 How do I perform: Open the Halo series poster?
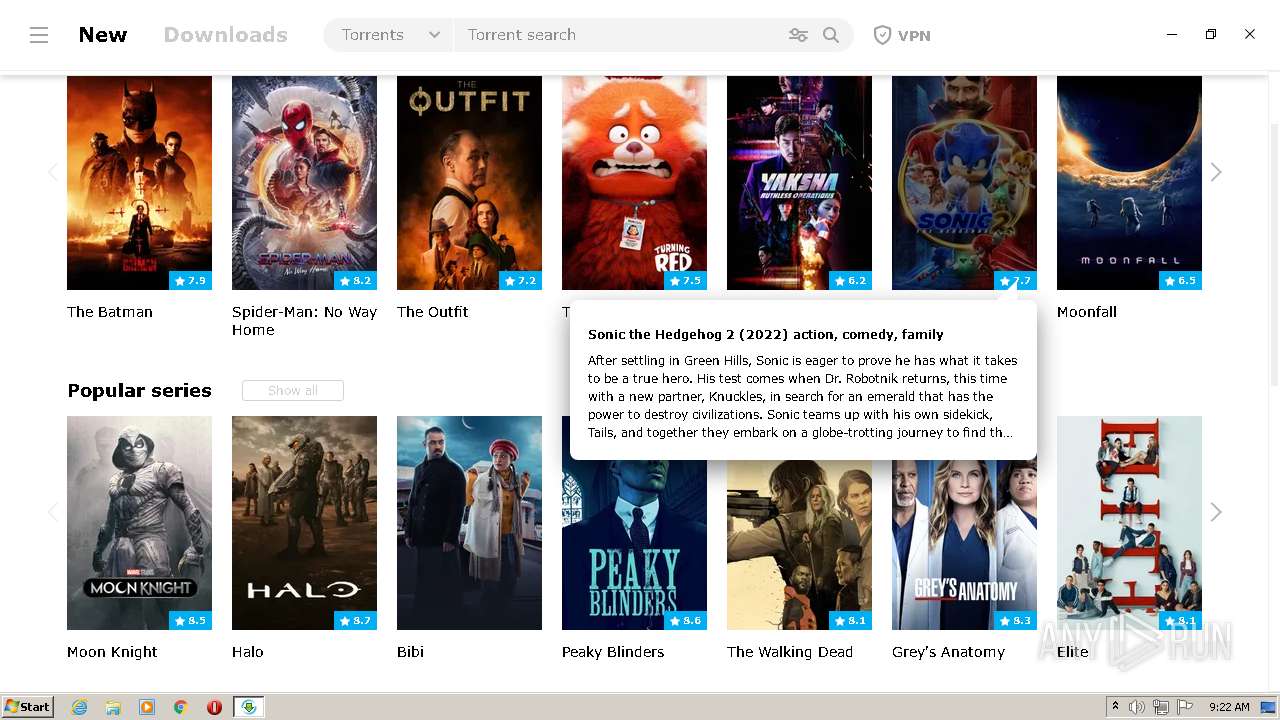304,523
